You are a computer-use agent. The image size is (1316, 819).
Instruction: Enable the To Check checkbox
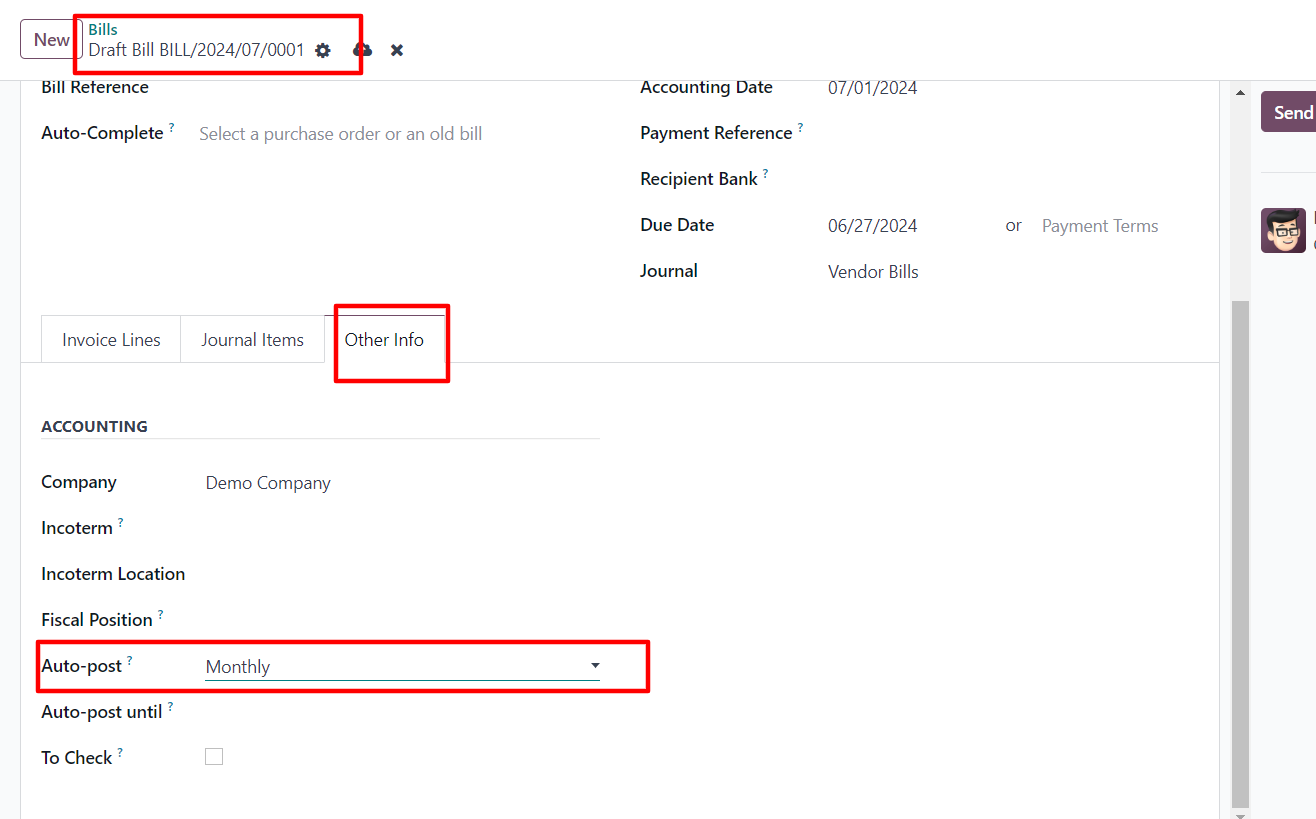pos(214,757)
